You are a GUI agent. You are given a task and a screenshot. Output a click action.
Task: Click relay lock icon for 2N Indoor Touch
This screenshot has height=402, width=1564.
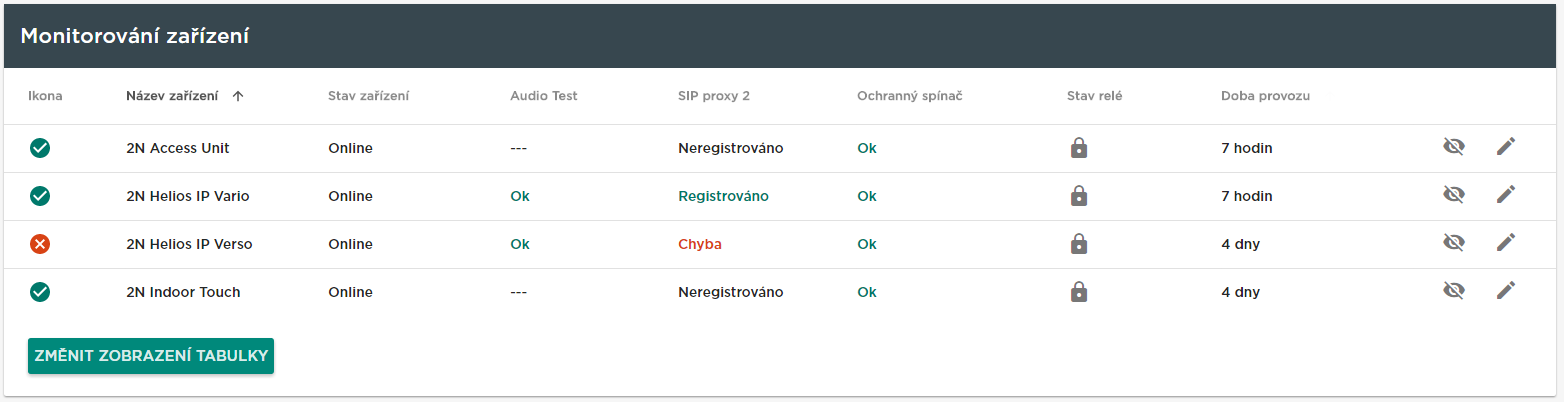(1079, 292)
